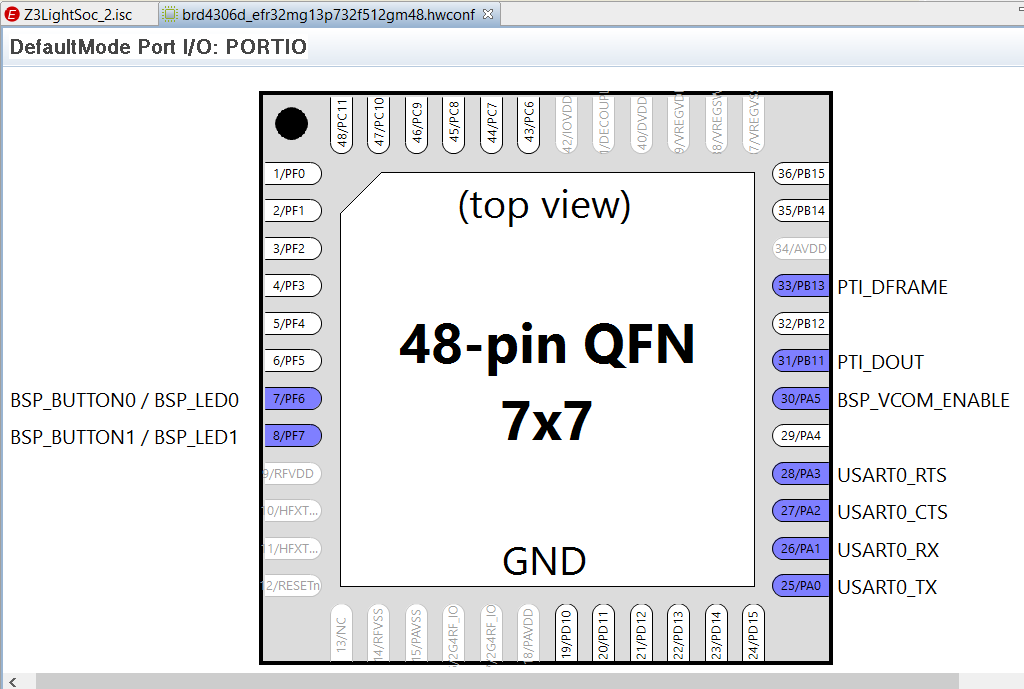The image size is (1024, 689).
Task: Click pin 36/PB15
Action: pyautogui.click(x=801, y=174)
